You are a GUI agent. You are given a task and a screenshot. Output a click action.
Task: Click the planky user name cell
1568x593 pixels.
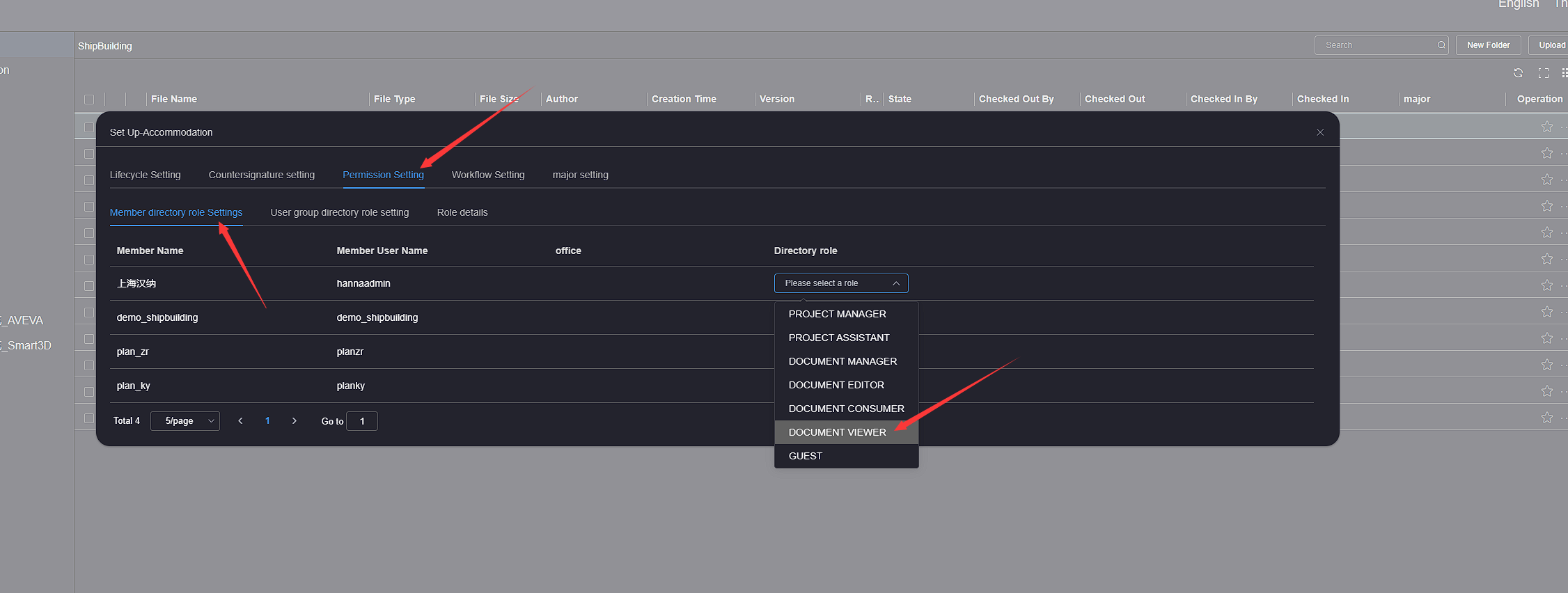click(x=351, y=386)
